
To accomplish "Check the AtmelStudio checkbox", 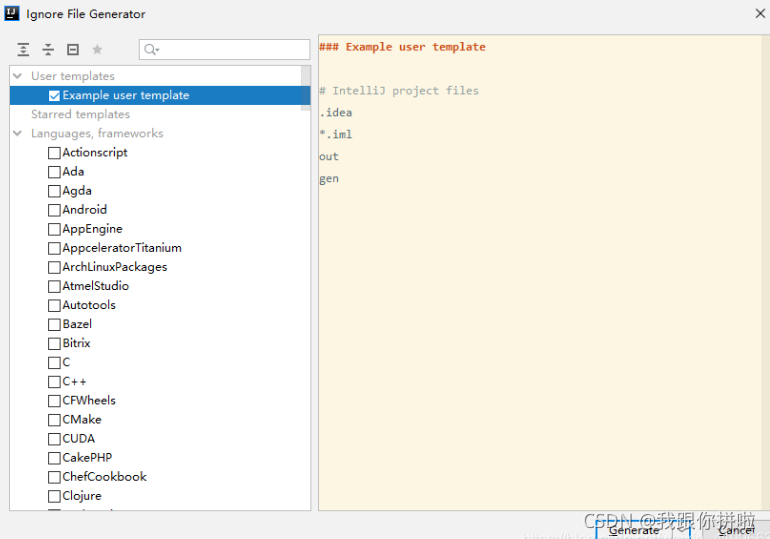I will [55, 287].
